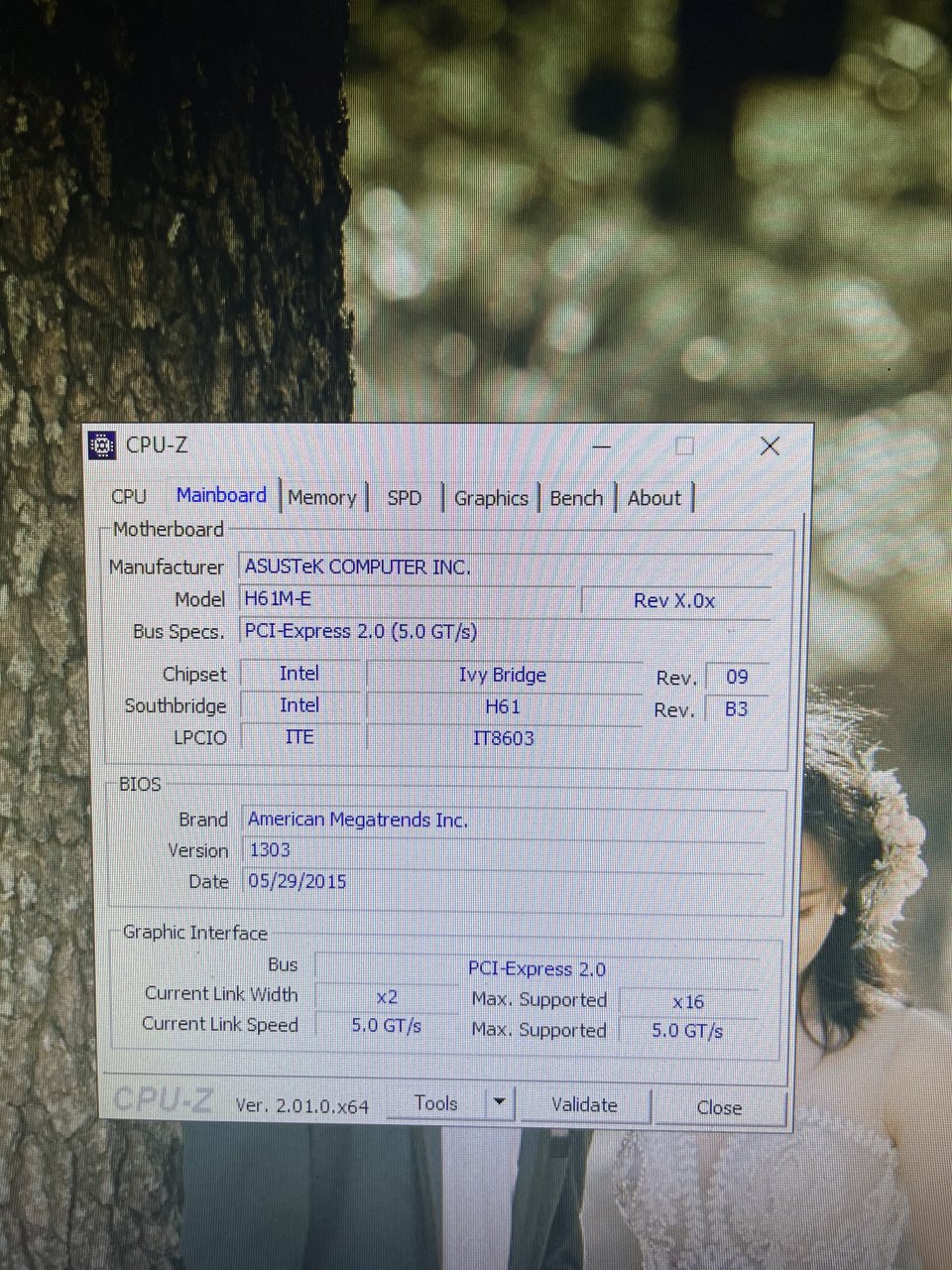Click the Manufacturer field showing ASUSTeK
This screenshot has height=1270, width=952.
point(506,568)
